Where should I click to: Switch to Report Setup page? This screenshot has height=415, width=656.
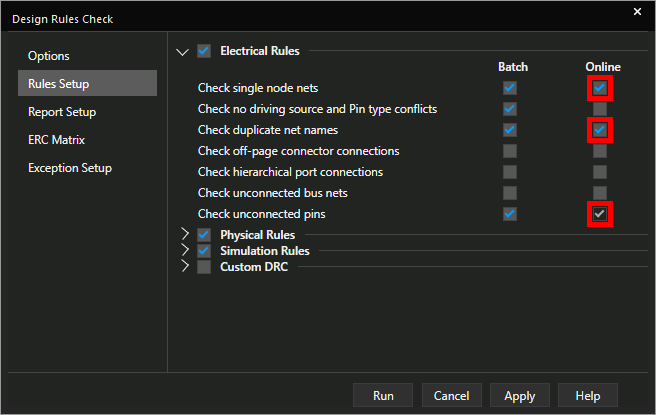(62, 112)
